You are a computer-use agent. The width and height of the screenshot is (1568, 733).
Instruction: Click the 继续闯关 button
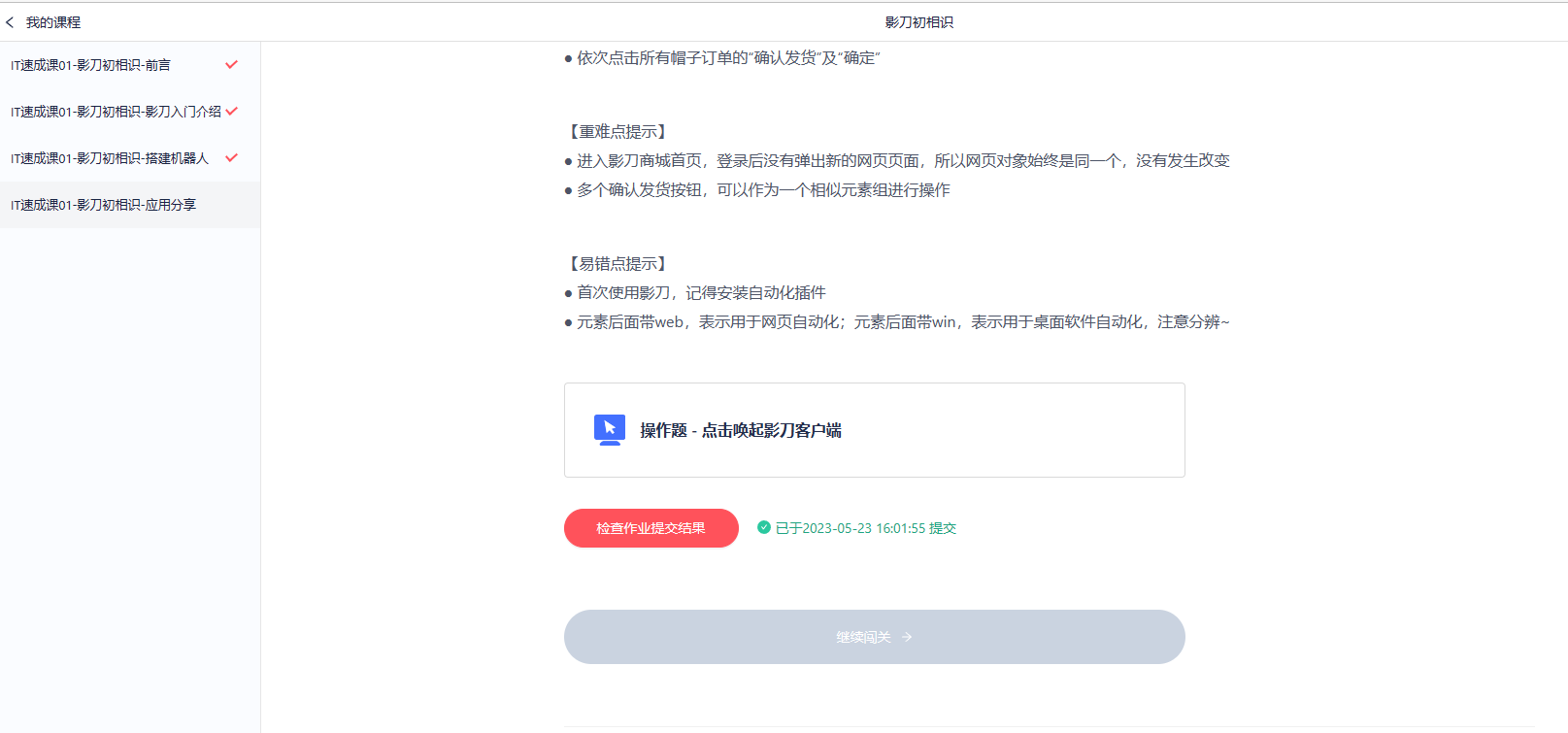pos(874,637)
